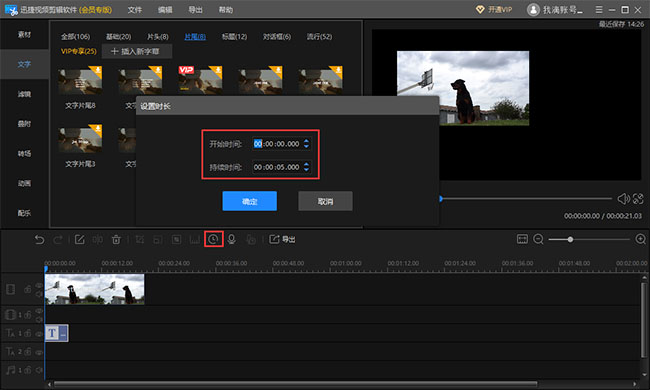Click the text track 1 T icon
The height and width of the screenshot is (390, 650).
pyautogui.click(x=10, y=333)
